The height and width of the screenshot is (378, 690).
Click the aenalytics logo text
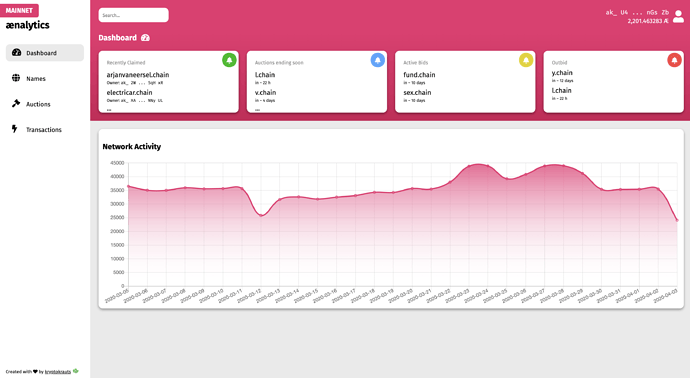click(27, 25)
